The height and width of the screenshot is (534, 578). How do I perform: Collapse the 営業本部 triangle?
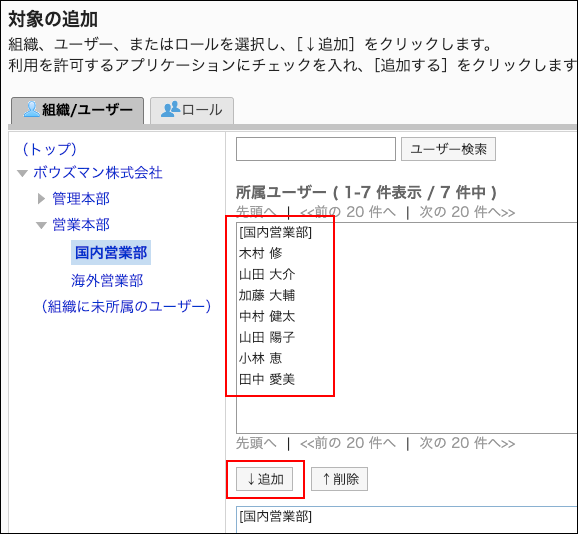[x=41, y=225]
